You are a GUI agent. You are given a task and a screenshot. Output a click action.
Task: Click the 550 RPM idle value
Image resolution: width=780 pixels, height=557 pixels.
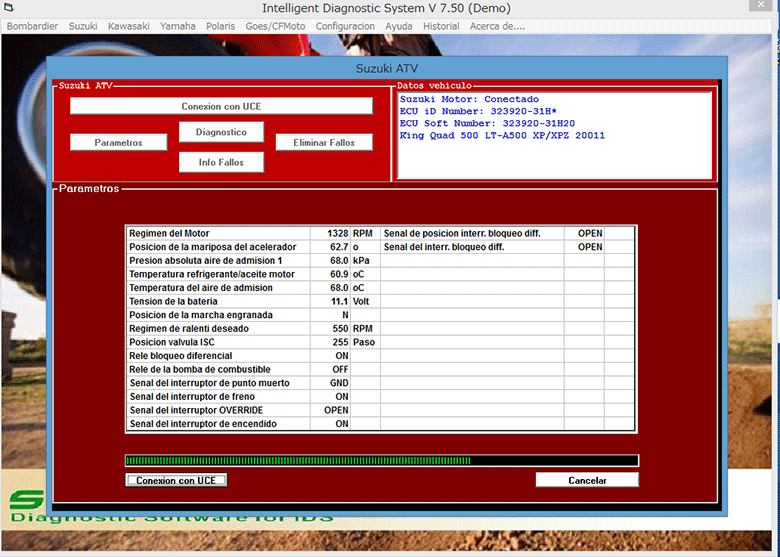[340, 328]
